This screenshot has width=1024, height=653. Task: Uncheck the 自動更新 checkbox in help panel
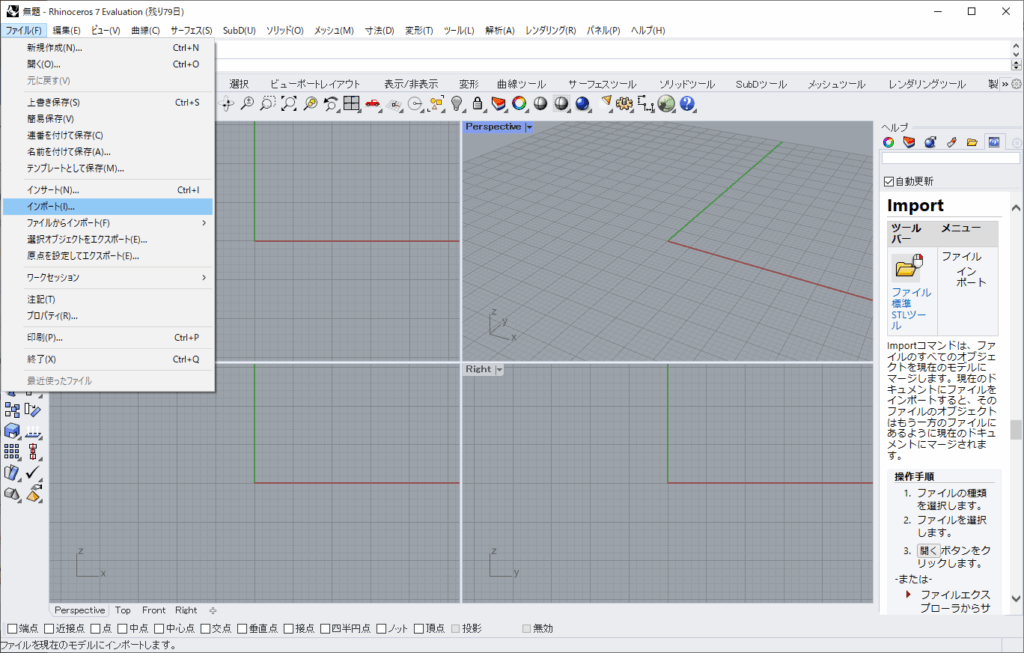[888, 181]
